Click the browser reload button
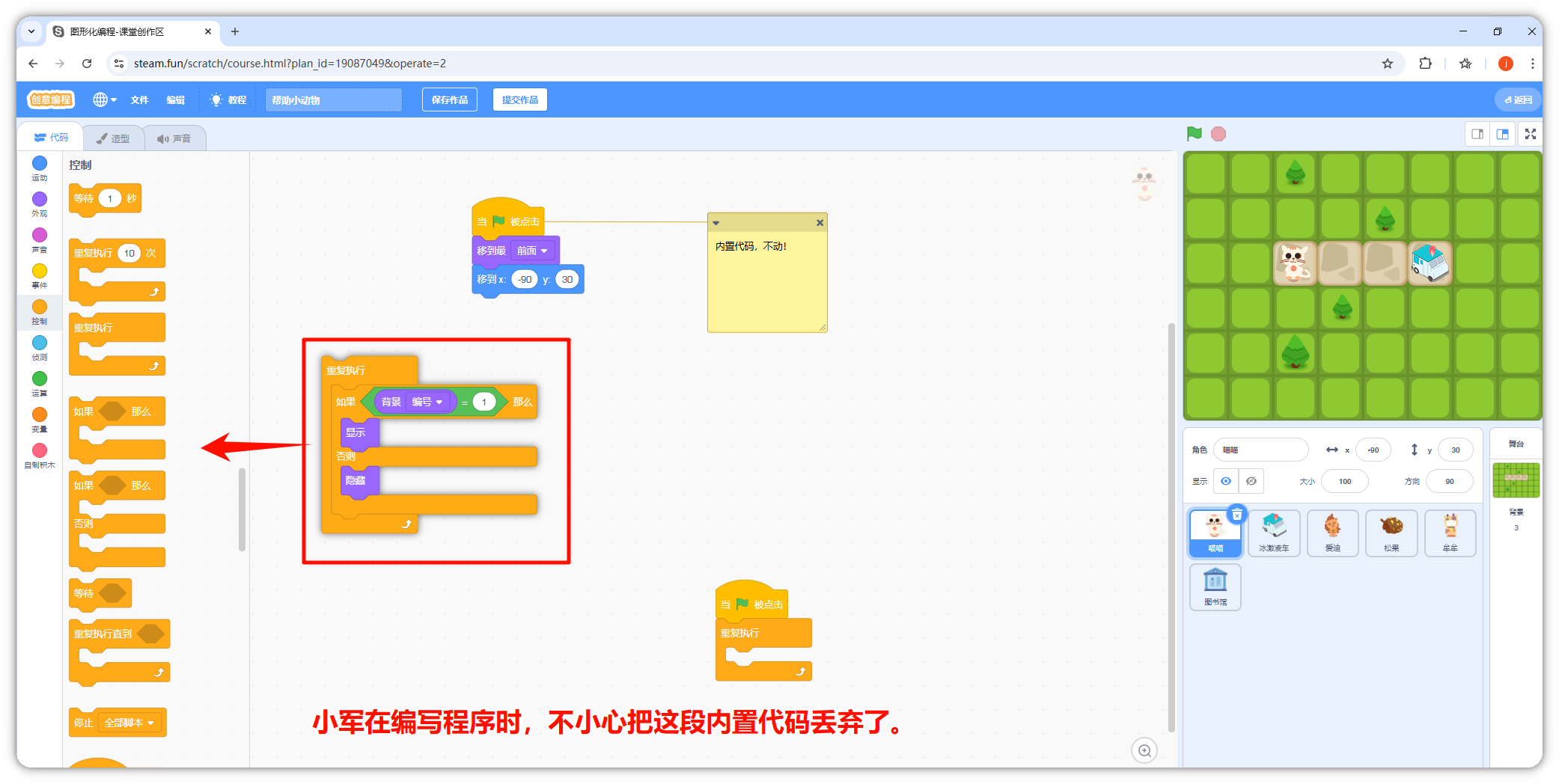1559x784 pixels. 87,64
